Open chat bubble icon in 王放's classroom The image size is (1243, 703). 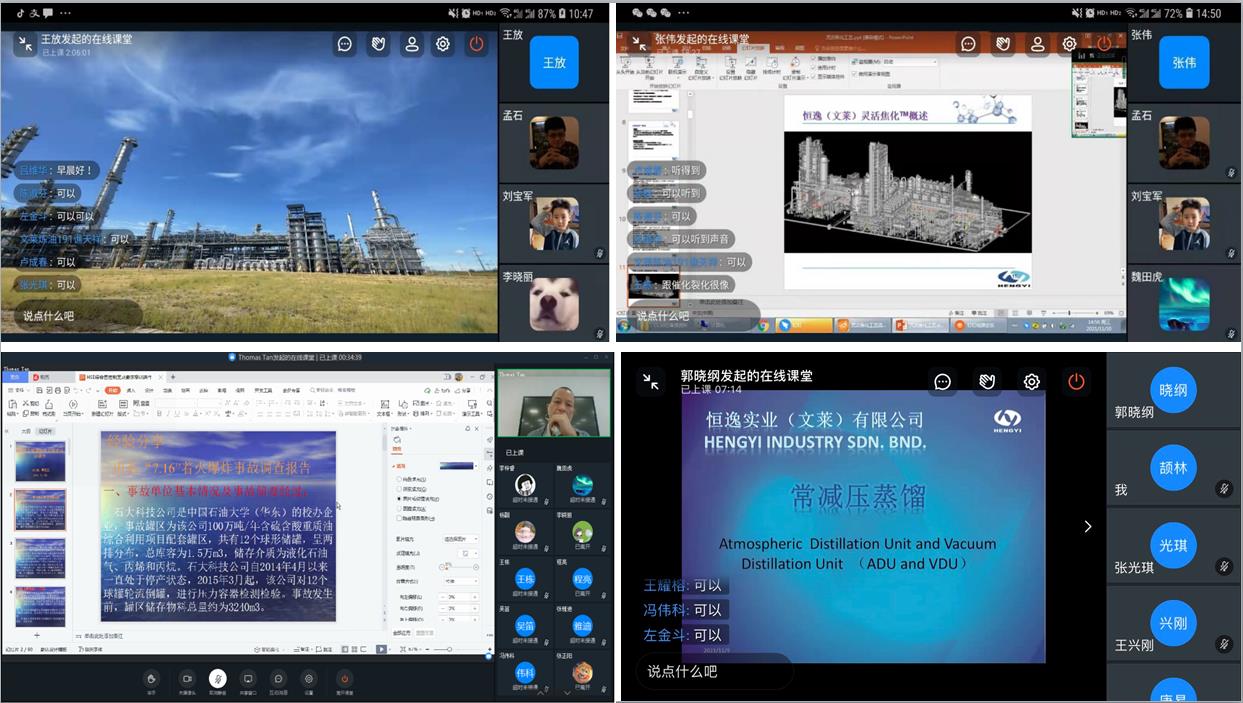(345, 44)
